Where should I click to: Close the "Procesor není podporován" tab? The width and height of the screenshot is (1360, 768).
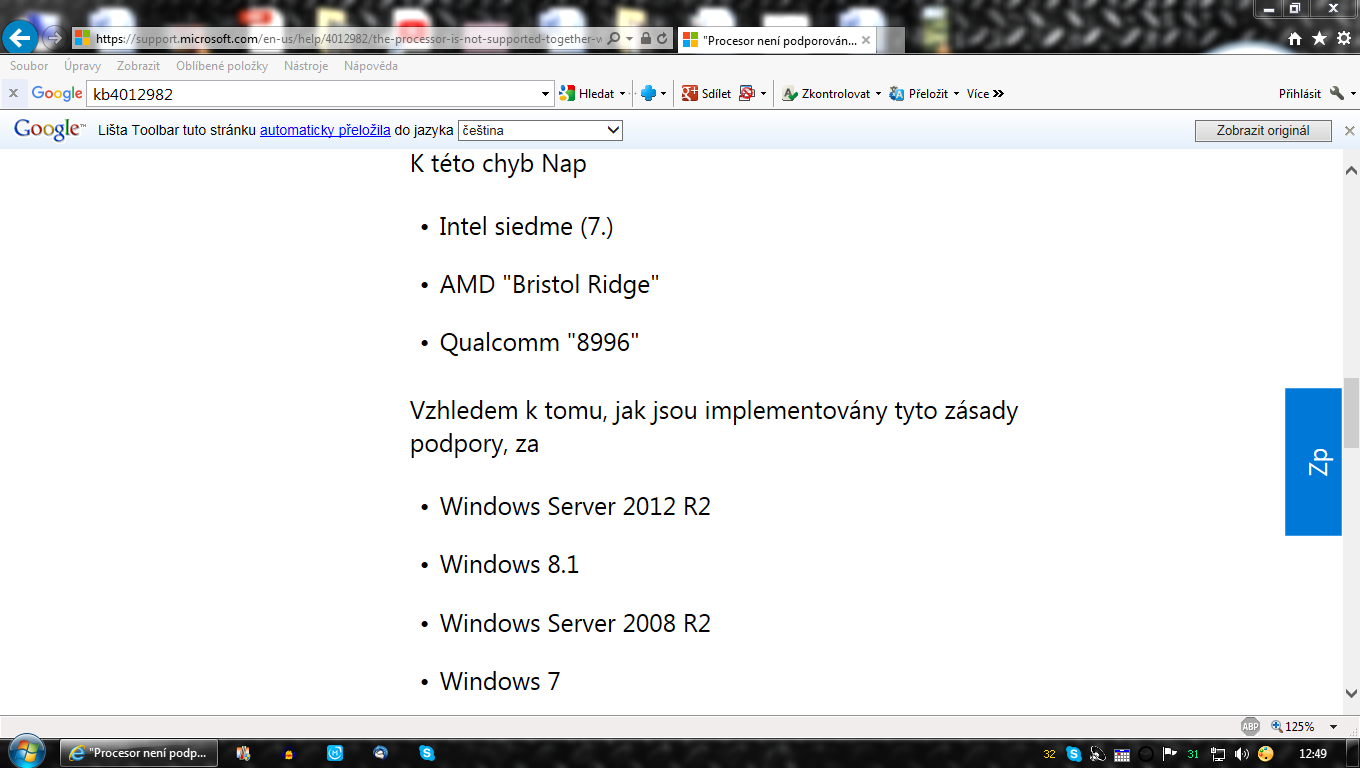pos(866,40)
